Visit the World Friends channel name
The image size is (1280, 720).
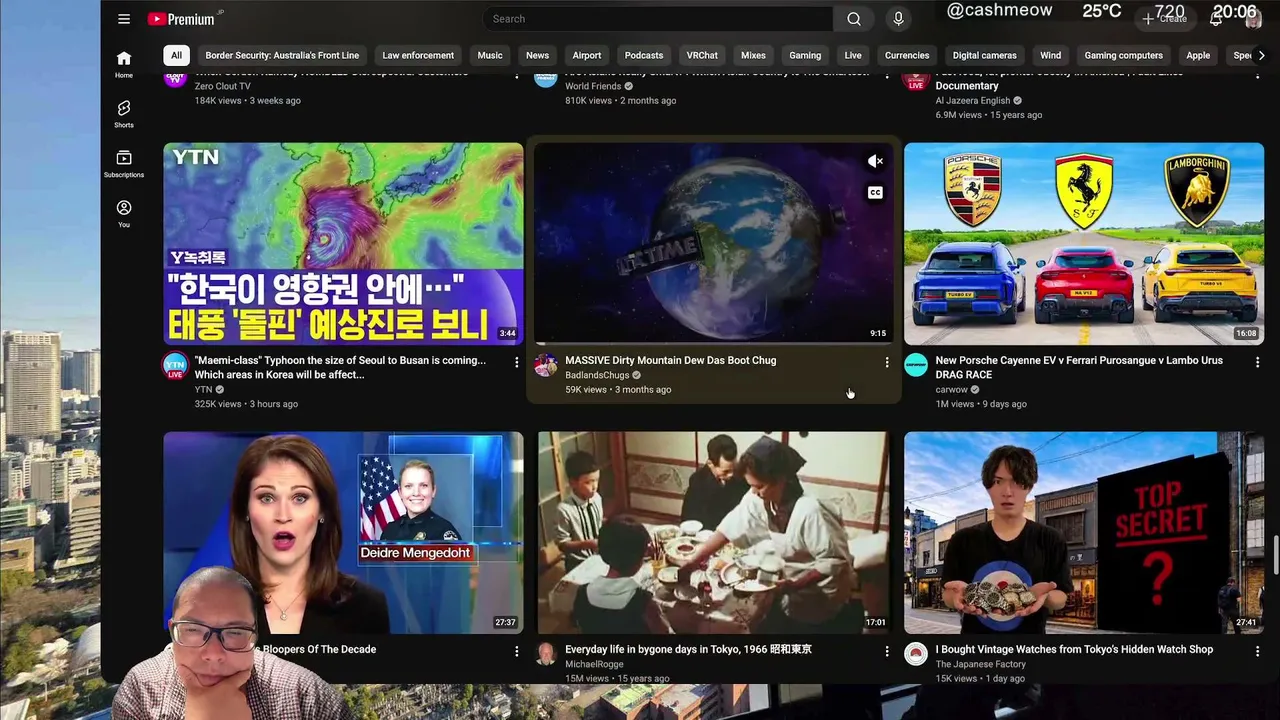tap(593, 86)
